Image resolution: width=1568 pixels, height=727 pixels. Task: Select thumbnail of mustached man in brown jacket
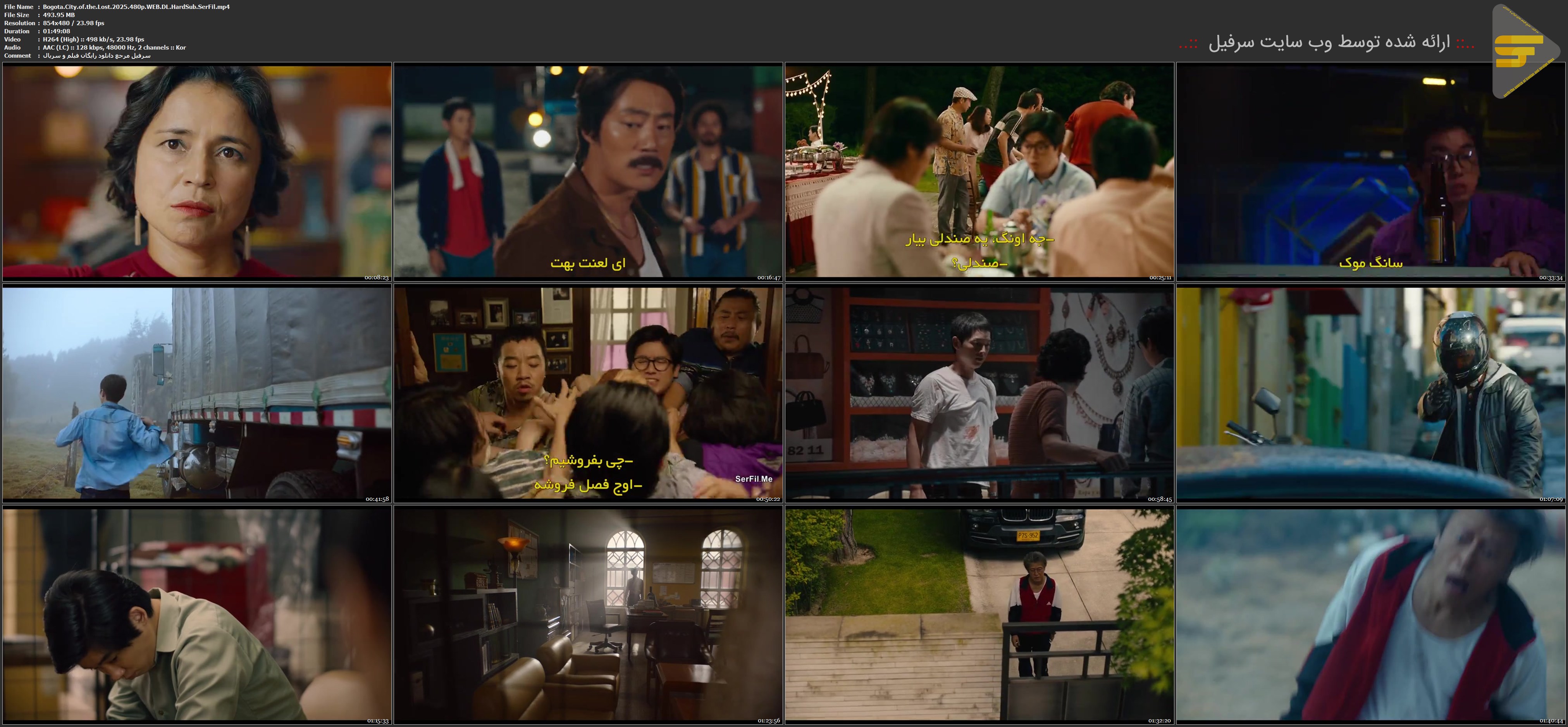588,172
